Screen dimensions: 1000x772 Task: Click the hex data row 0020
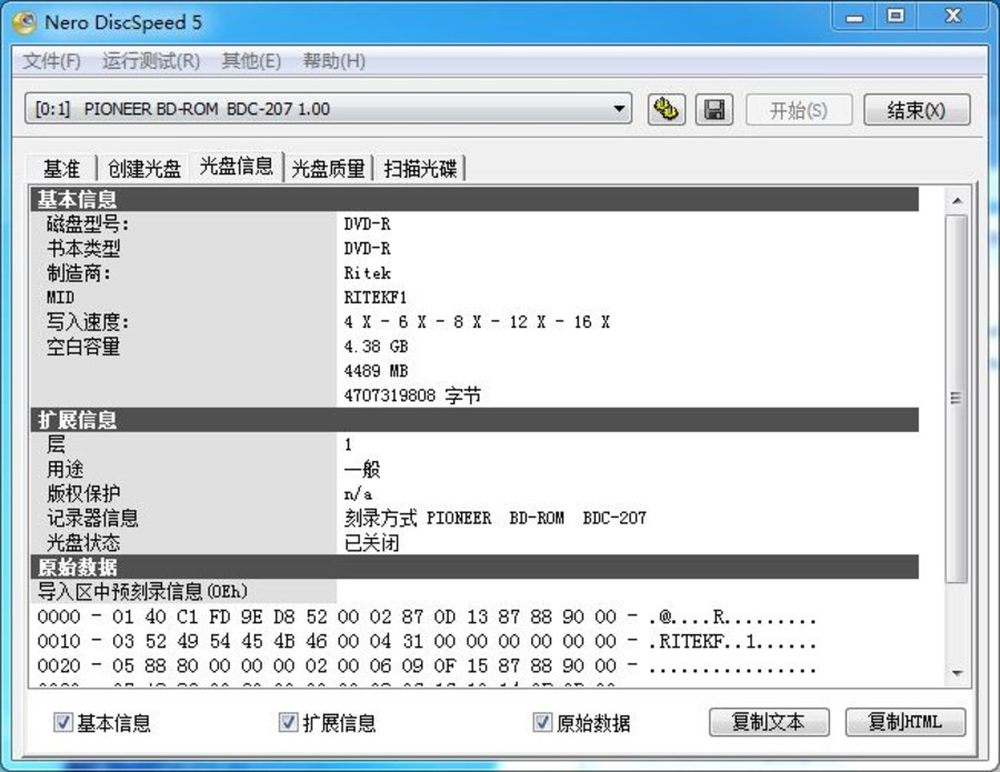click(427, 666)
